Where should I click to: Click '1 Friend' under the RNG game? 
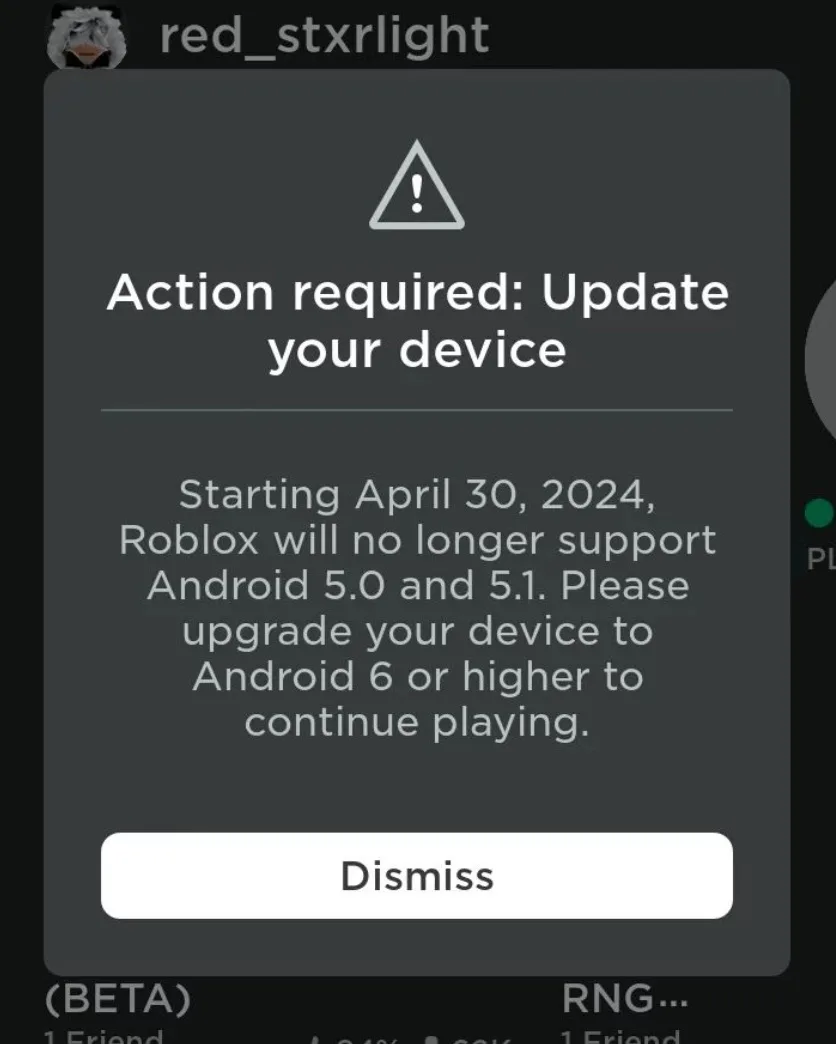tap(620, 1036)
